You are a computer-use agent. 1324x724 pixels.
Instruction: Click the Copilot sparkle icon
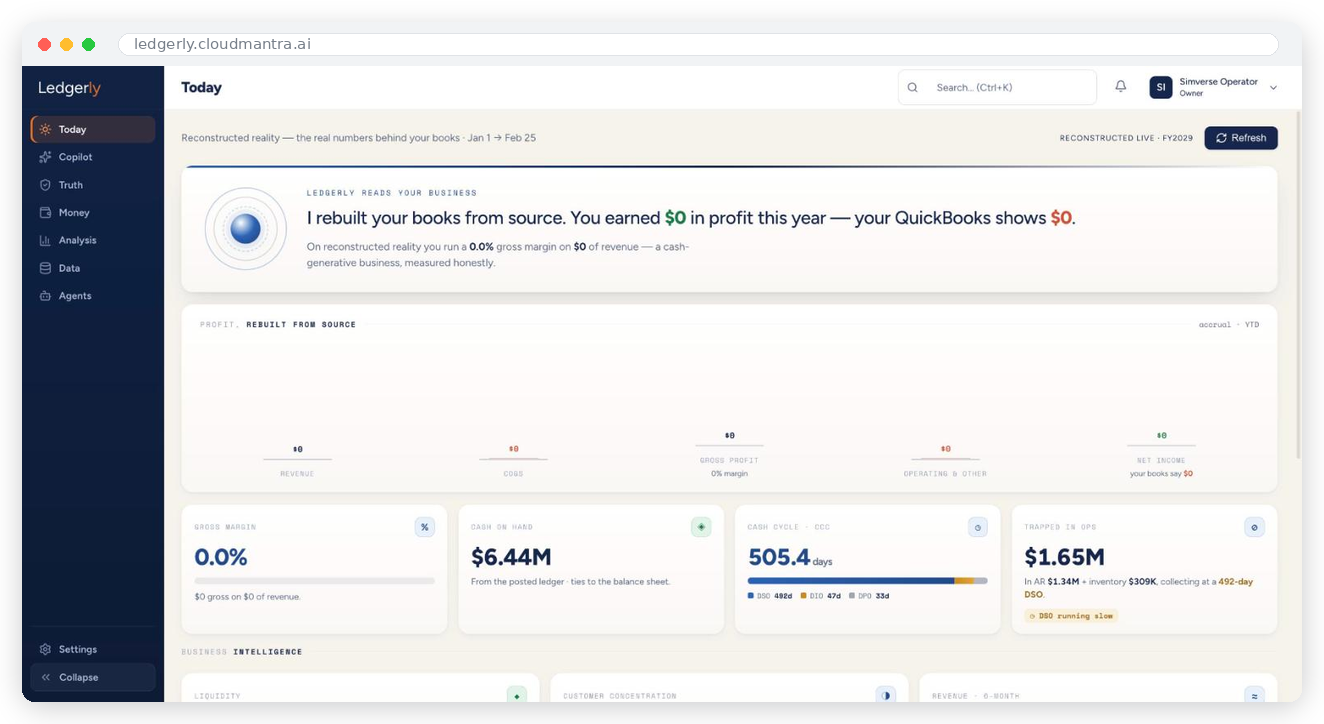click(x=45, y=157)
